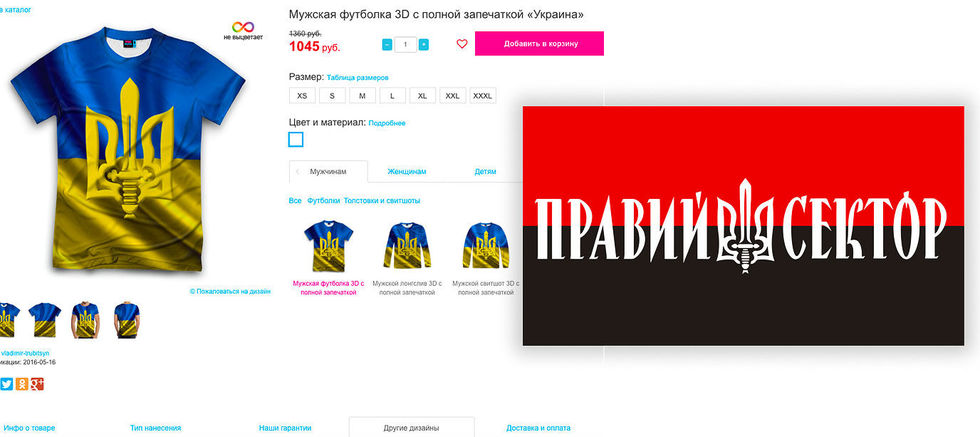Click the left chevron beside Мужчинам tab
Screen dimensions: 980x437
(298, 171)
